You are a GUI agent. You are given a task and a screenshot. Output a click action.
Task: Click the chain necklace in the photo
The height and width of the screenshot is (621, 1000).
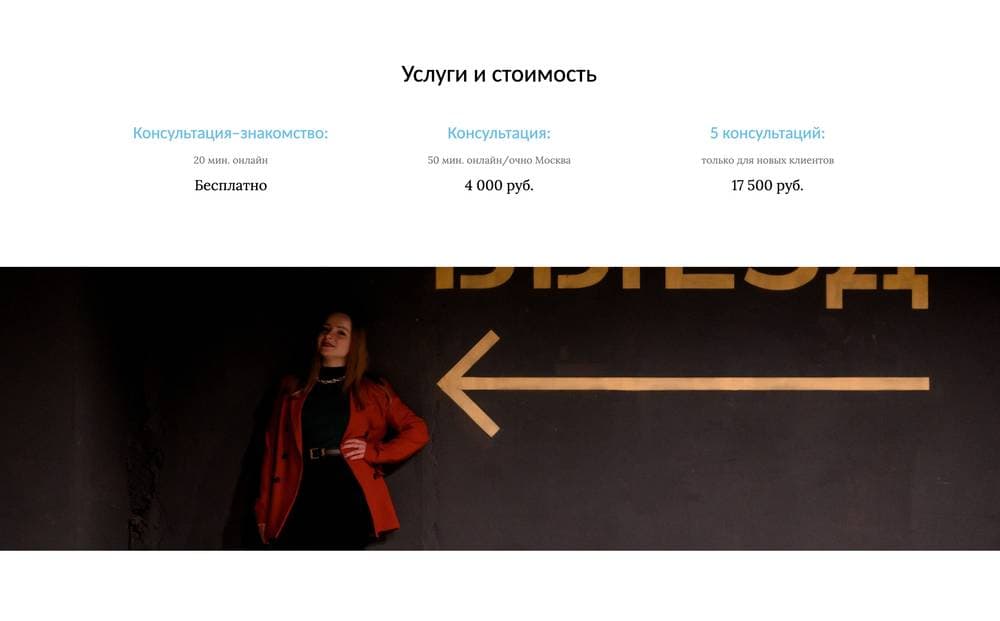pyautogui.click(x=330, y=380)
